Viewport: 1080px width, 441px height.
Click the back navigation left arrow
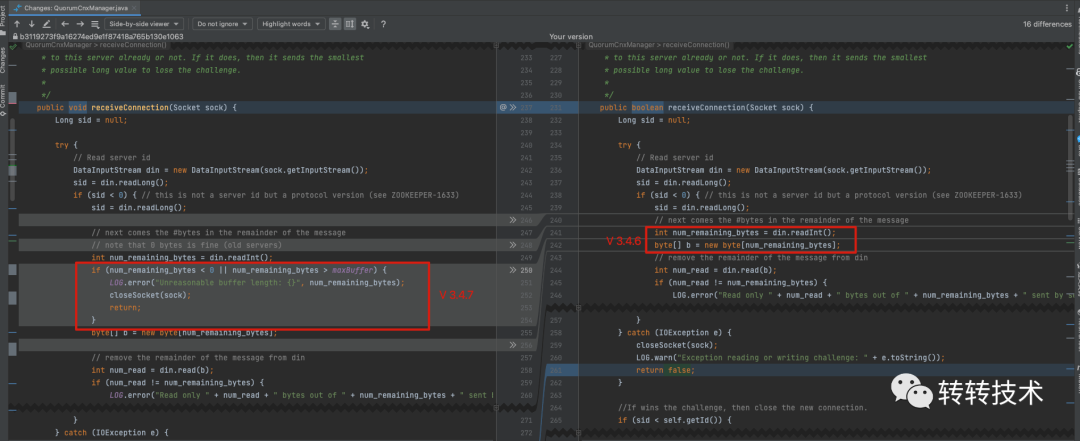[x=65, y=23]
